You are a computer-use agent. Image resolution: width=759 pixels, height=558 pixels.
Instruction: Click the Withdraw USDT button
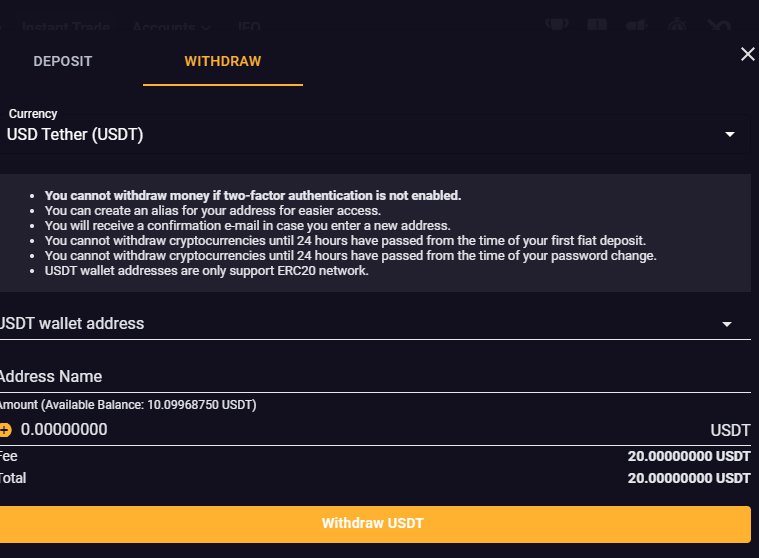pyautogui.click(x=375, y=524)
